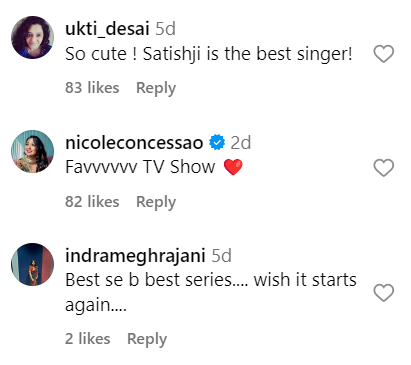Click nicoleconcessao's blue verified badge
Viewport: 411px width, 365px height.
pyautogui.click(x=217, y=143)
